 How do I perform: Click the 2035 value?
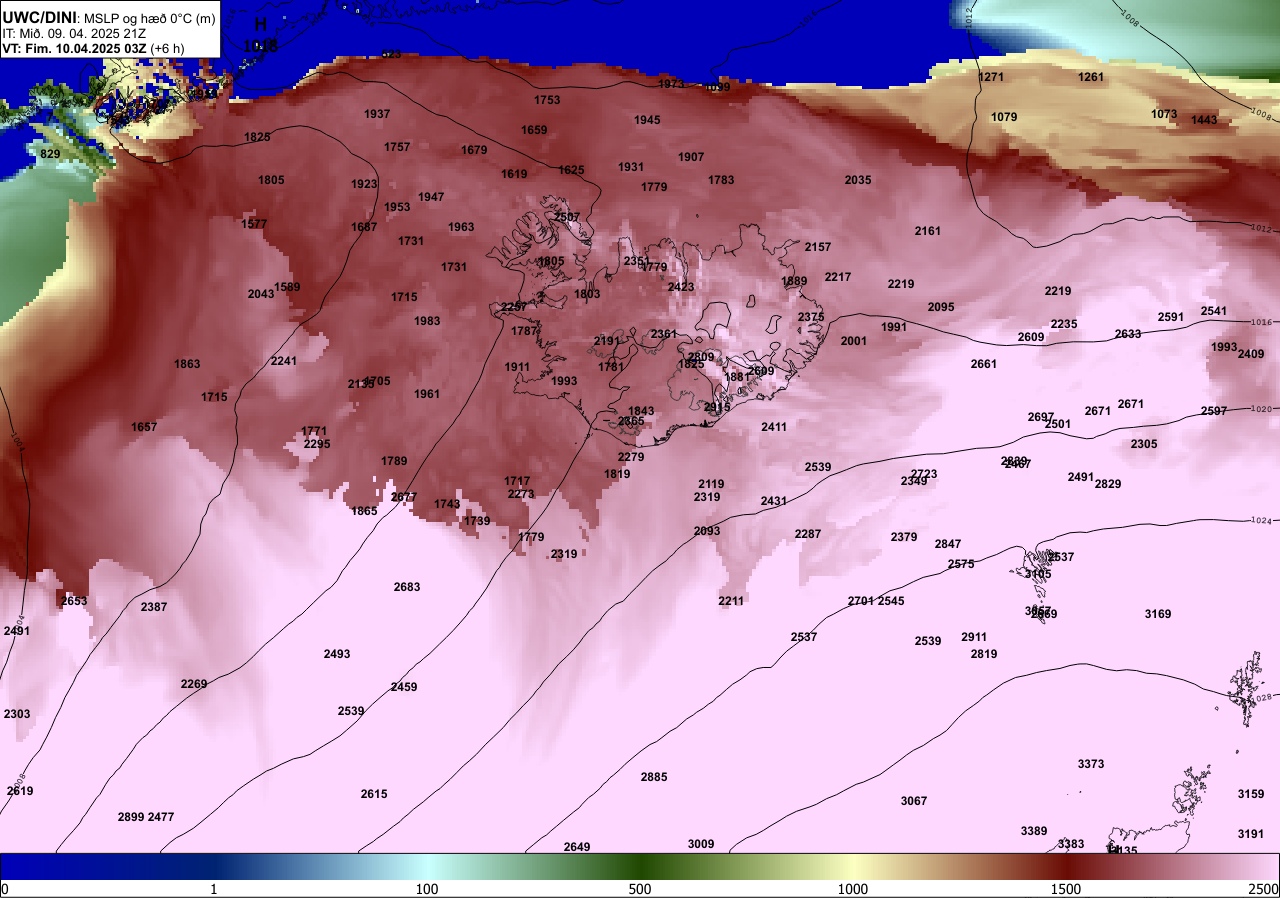point(858,180)
